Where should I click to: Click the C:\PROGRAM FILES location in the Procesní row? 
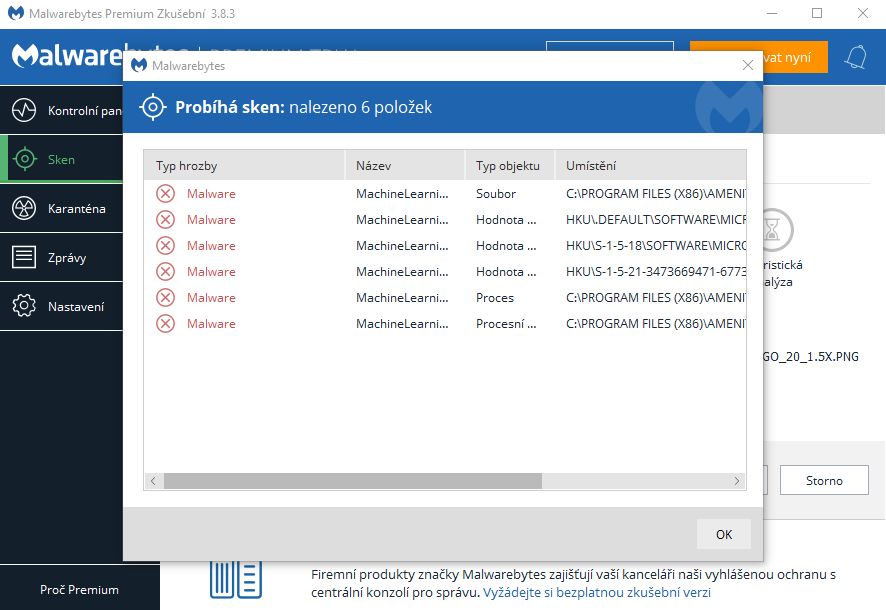(x=656, y=324)
